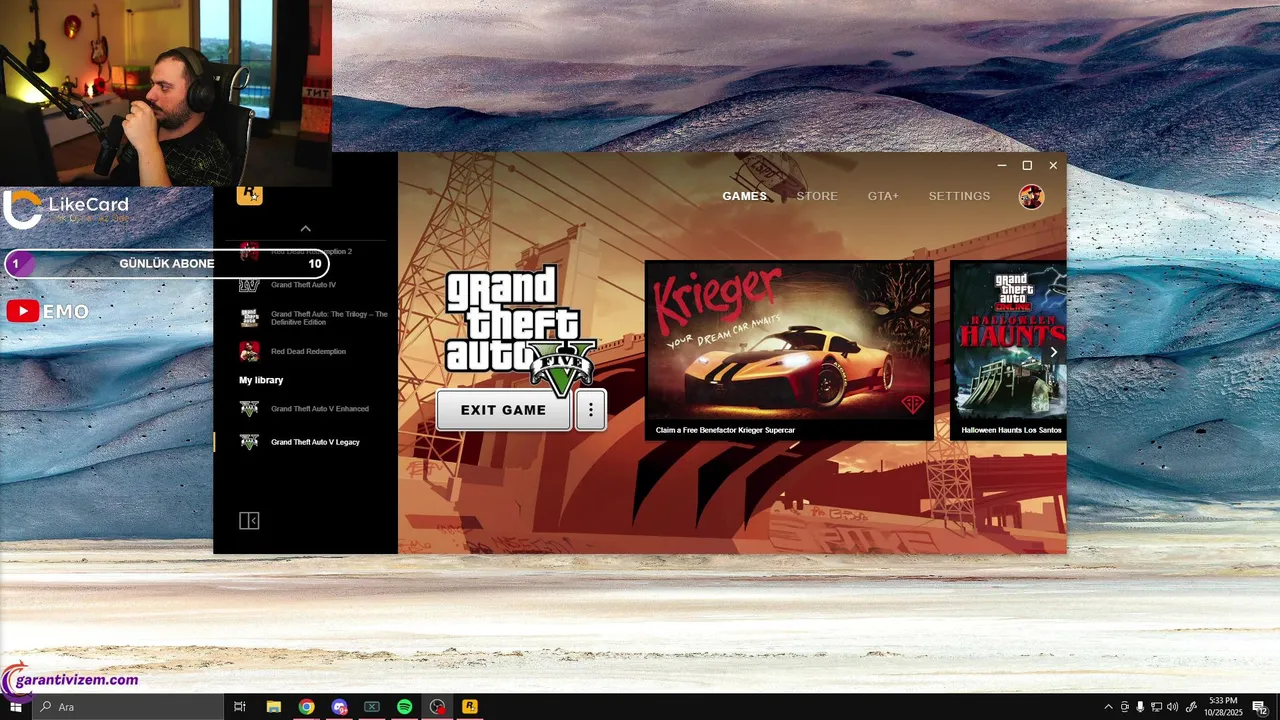1280x720 pixels.
Task: Click the taskbar search box 'Ara'
Action: [128, 707]
